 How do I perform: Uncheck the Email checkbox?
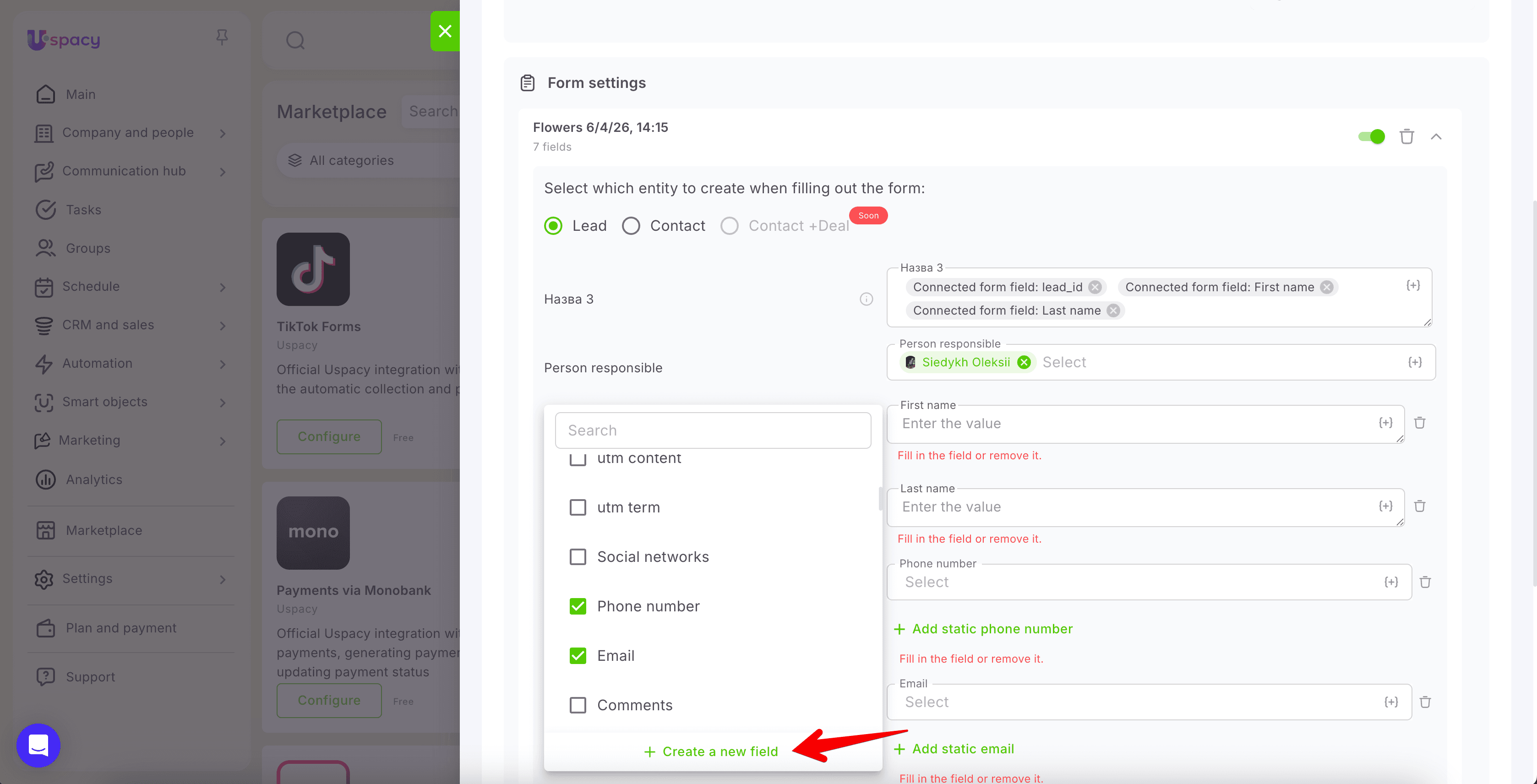[x=578, y=656]
